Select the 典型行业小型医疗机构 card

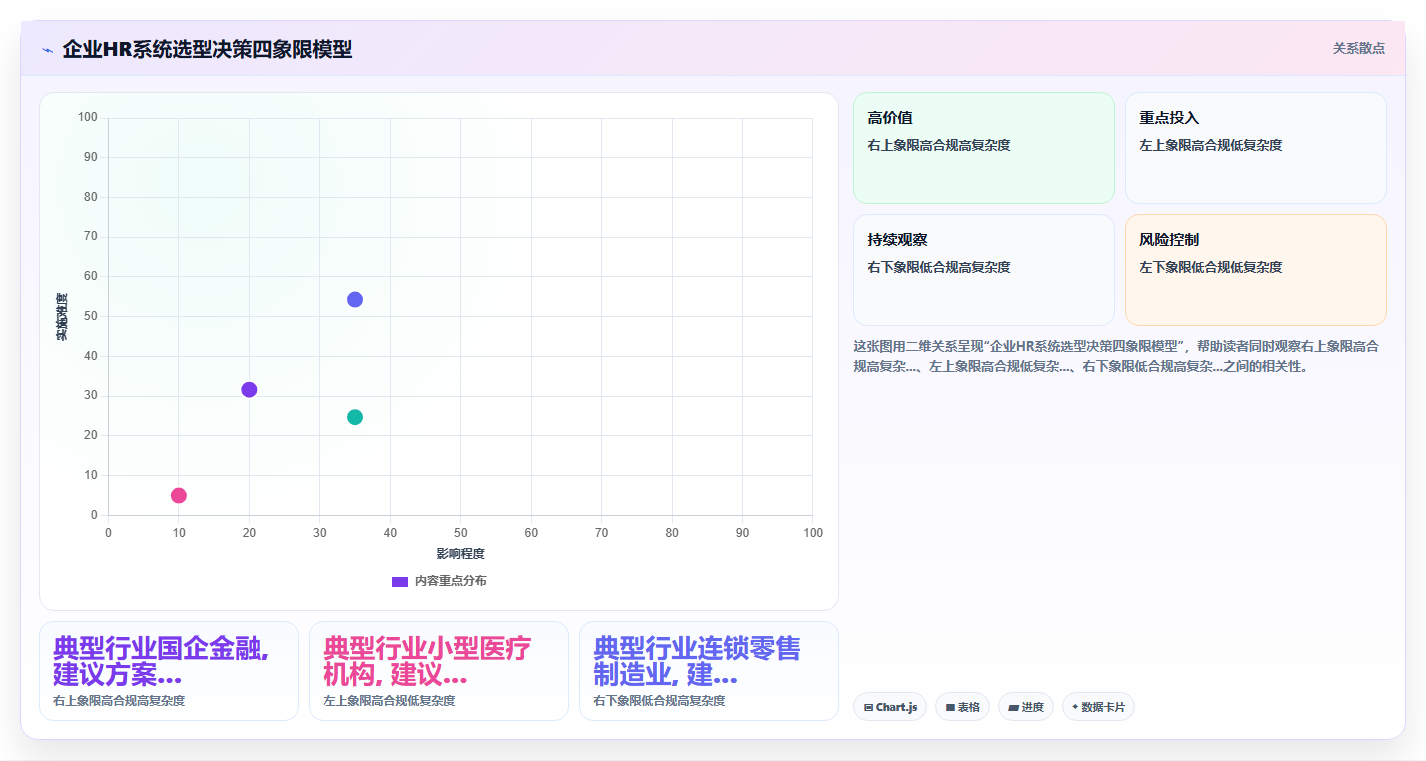(439, 671)
